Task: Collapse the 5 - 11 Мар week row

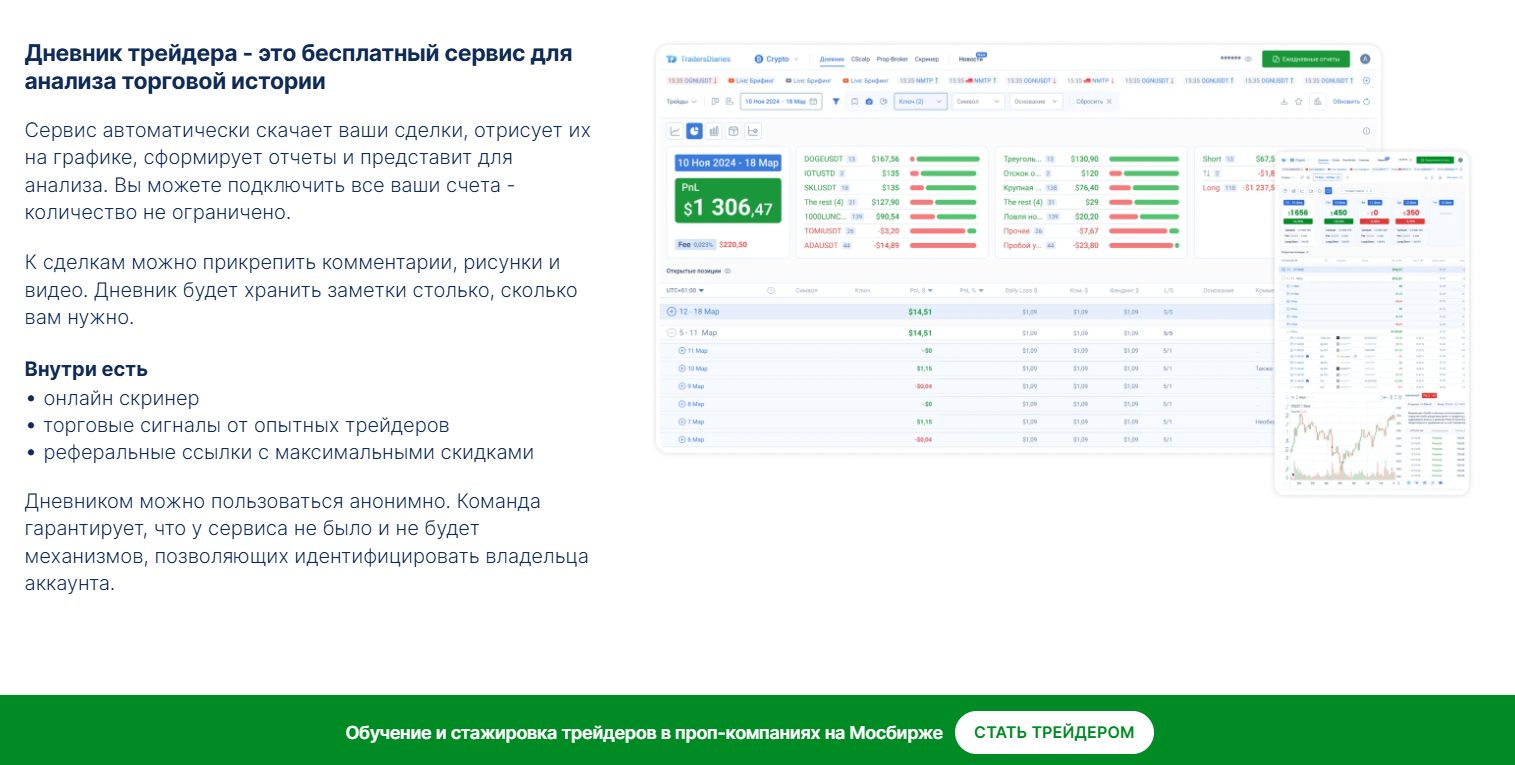Action: click(x=672, y=332)
